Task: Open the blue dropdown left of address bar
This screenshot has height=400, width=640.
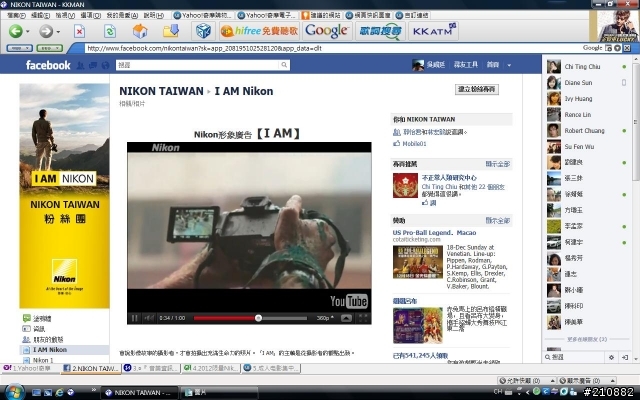Action: tap(20, 48)
